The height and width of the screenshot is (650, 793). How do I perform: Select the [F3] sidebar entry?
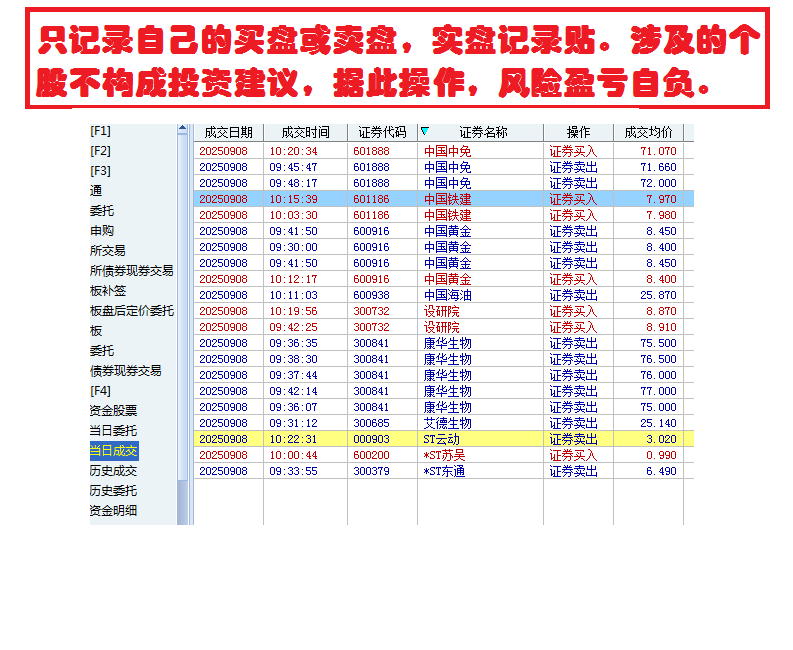tap(100, 171)
